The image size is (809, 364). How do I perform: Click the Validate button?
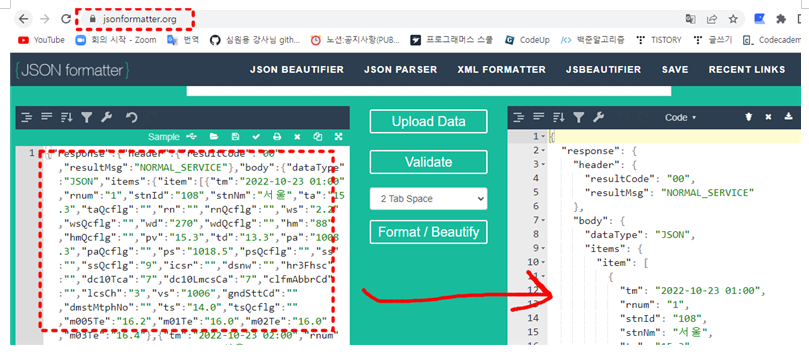pos(429,162)
